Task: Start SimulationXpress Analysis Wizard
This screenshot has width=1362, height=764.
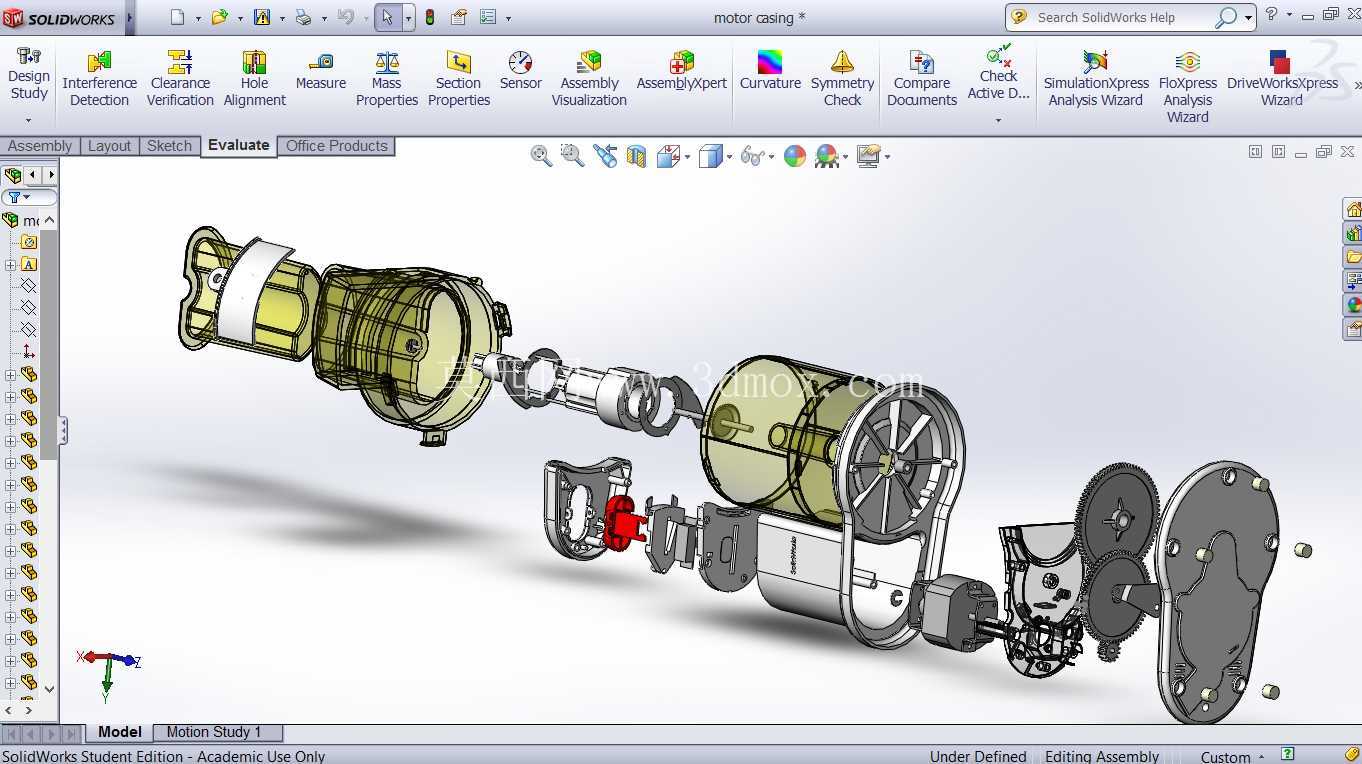Action: pos(1096,78)
